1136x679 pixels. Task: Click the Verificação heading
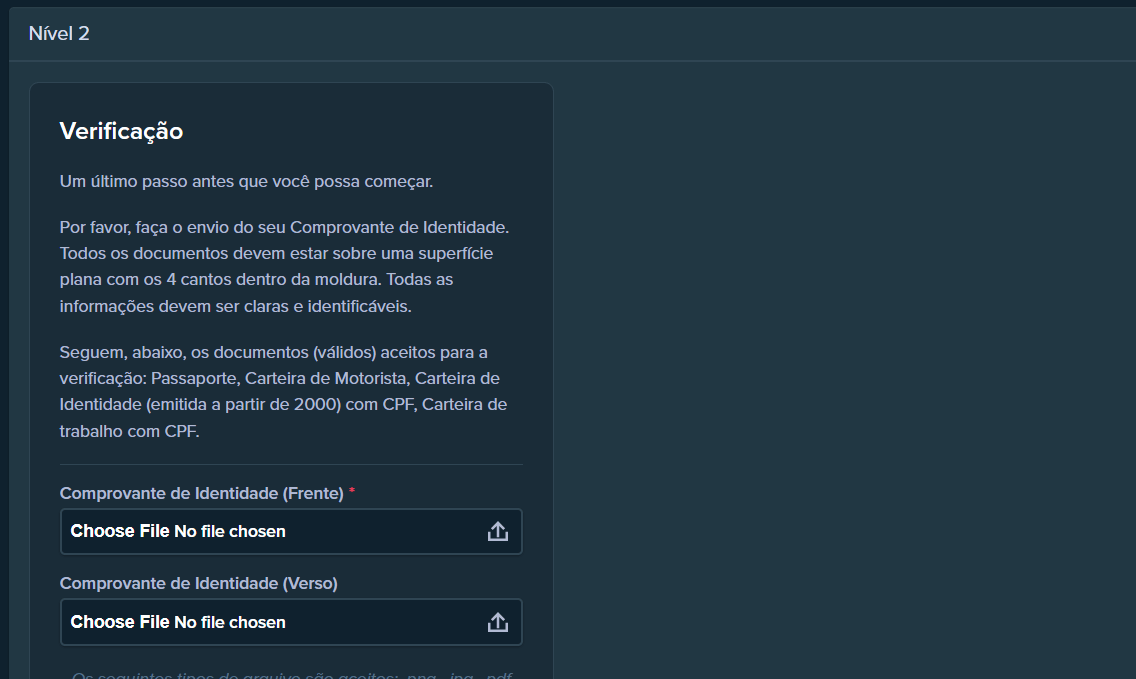121,131
